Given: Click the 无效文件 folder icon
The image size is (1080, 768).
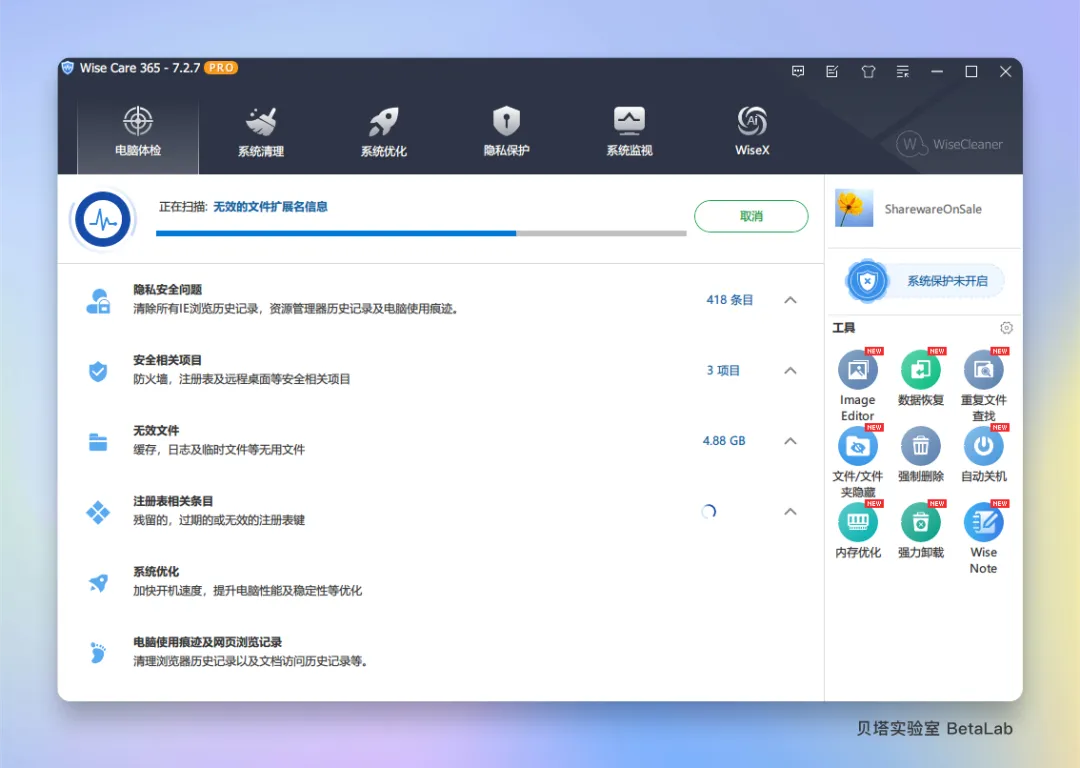Looking at the screenshot, I should point(98,442).
